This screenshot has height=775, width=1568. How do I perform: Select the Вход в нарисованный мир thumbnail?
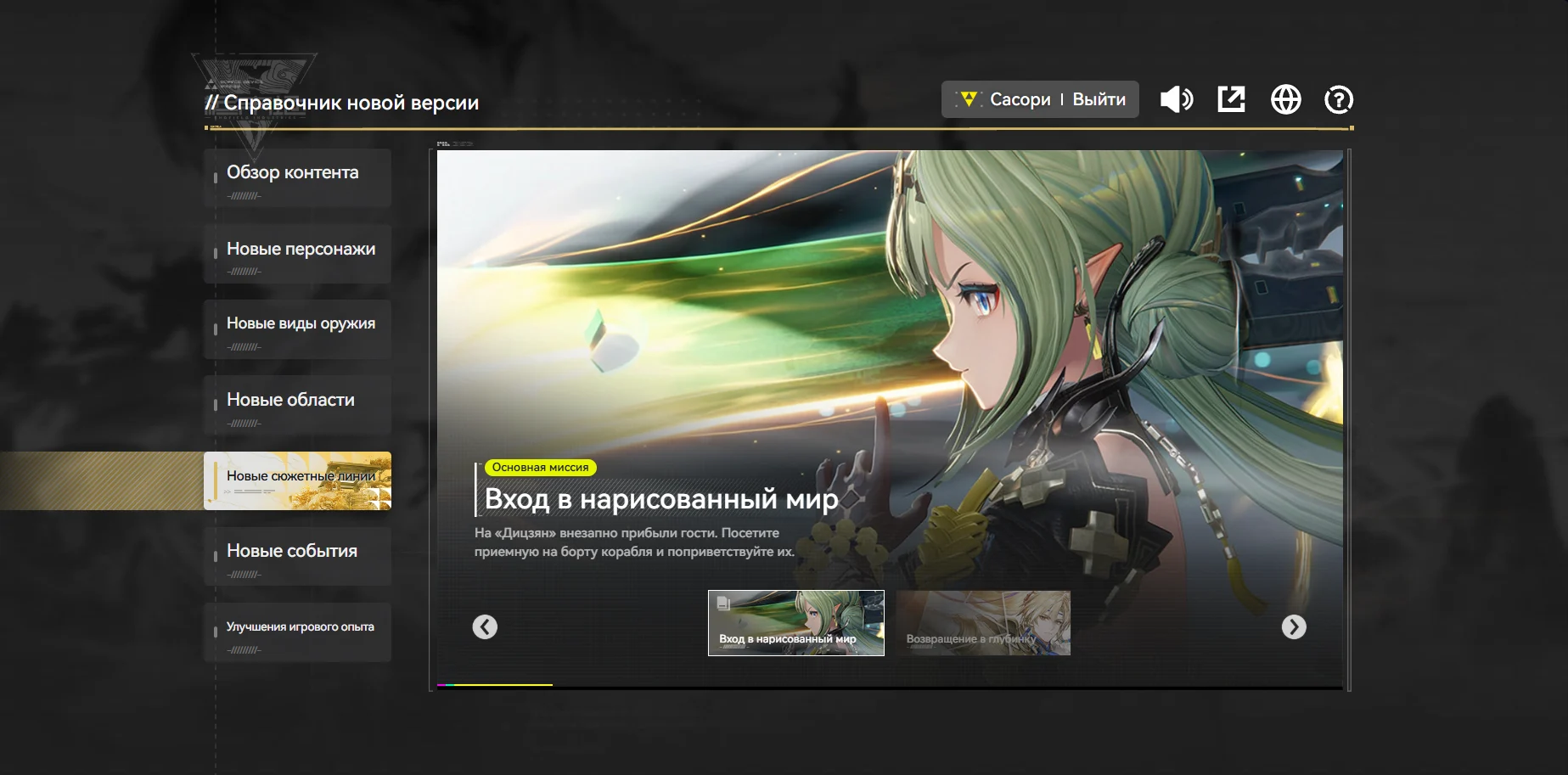coord(796,623)
